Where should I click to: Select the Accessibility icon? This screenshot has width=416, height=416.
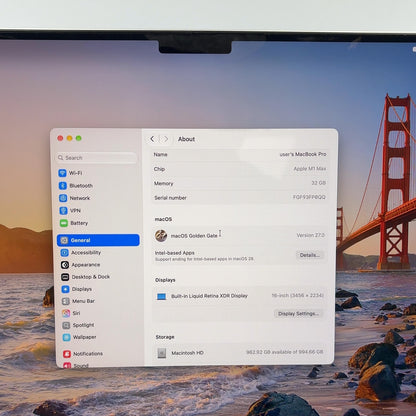pyautogui.click(x=65, y=253)
